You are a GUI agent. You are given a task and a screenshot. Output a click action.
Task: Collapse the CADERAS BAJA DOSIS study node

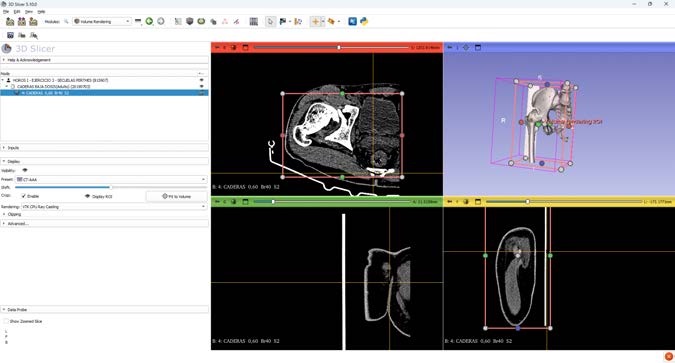click(x=7, y=87)
